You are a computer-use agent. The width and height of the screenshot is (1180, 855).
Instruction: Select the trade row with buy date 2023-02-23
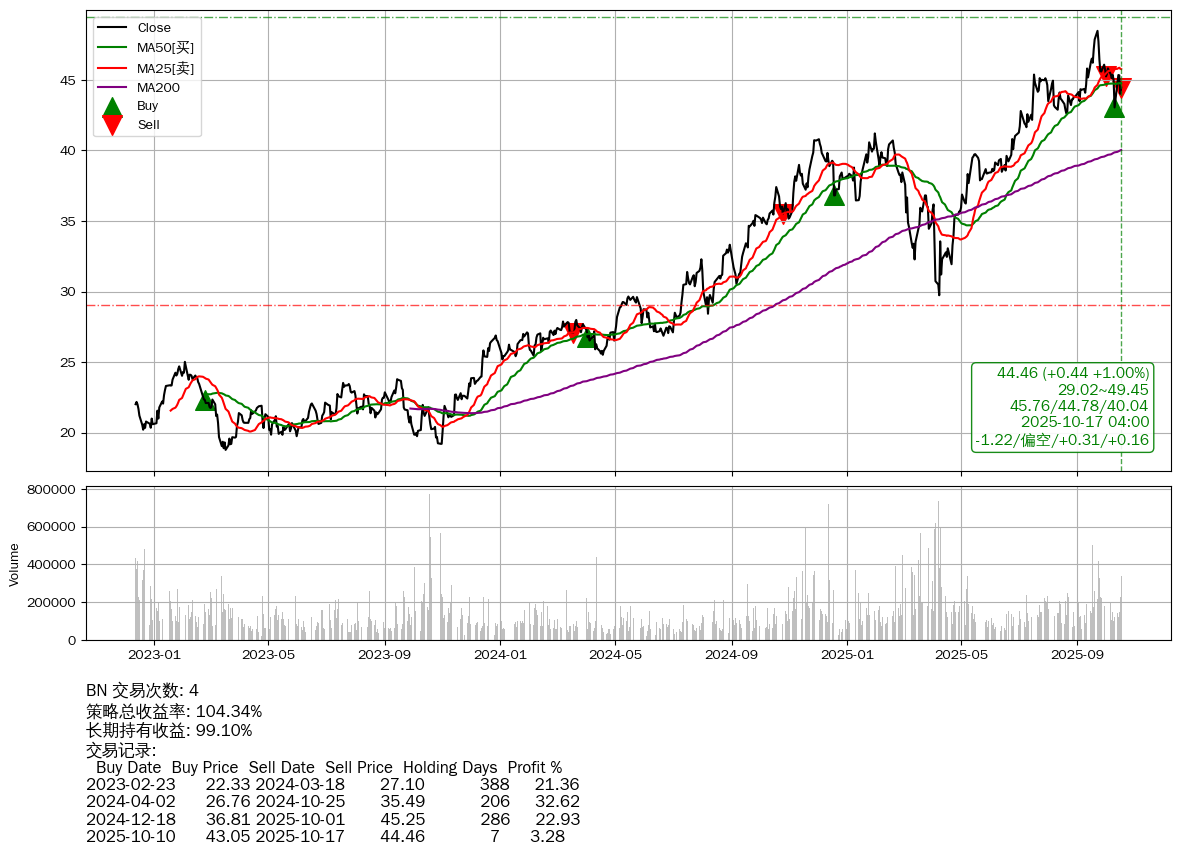[332, 785]
